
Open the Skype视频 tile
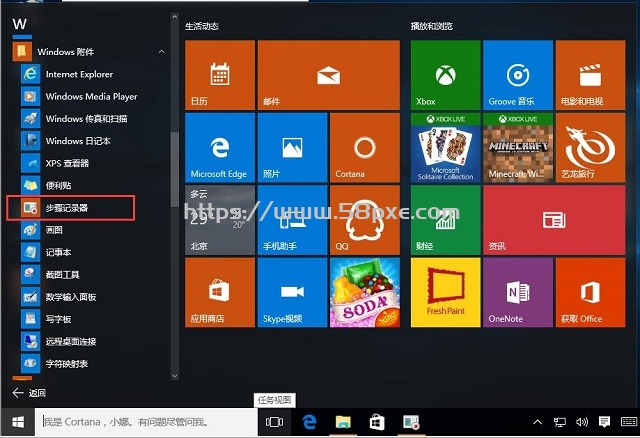pos(292,292)
